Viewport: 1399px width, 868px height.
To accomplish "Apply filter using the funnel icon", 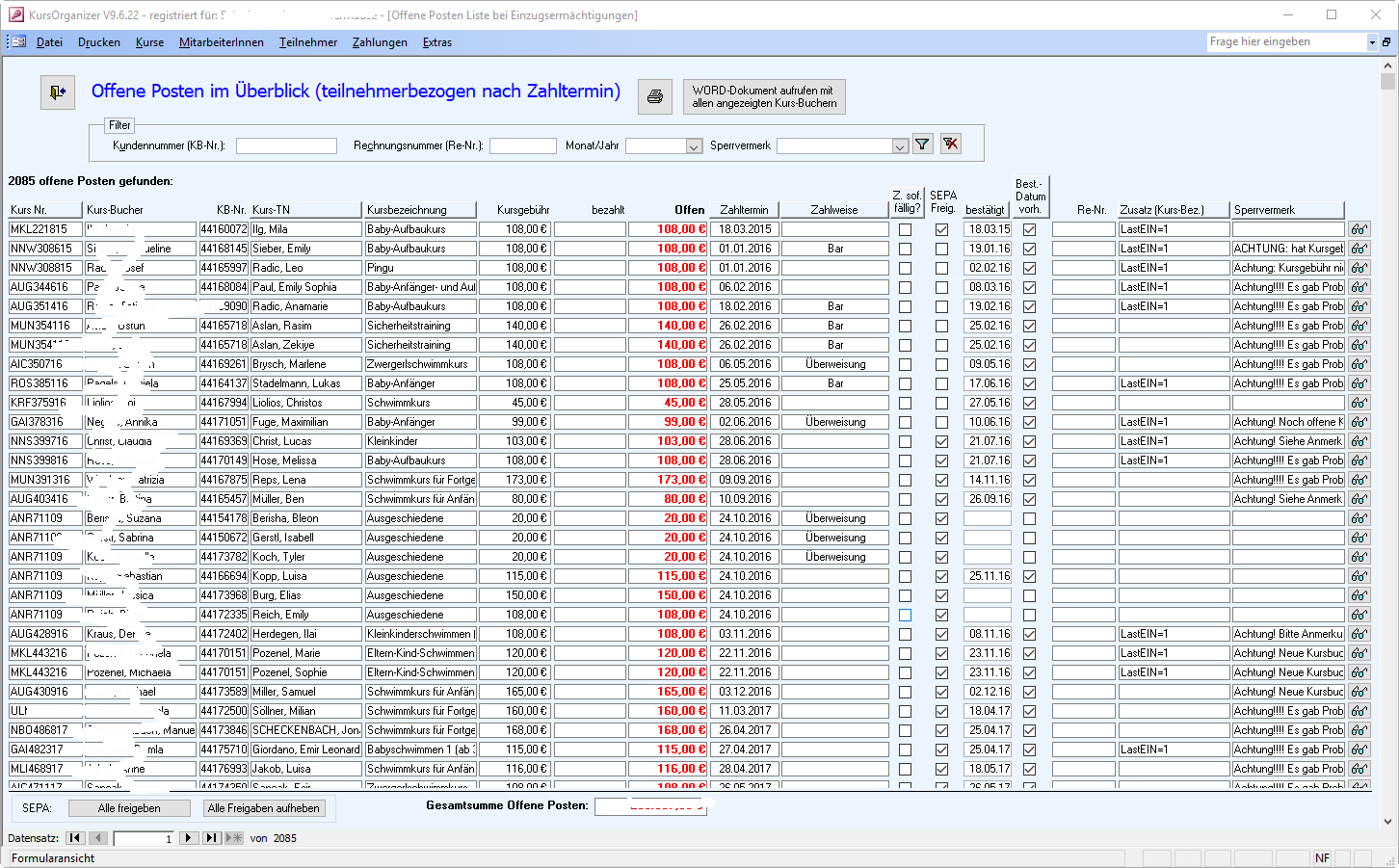I will 922,145.
